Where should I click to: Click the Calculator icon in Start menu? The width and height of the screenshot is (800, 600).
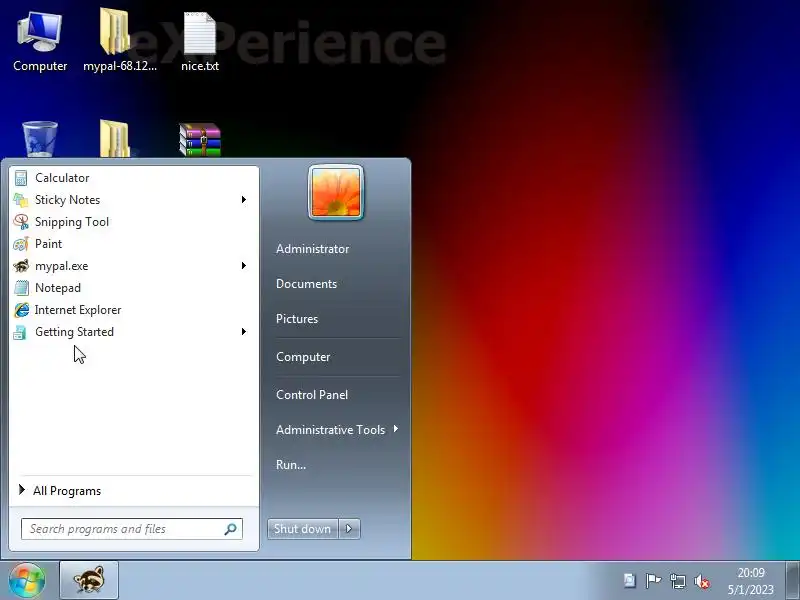[x=21, y=178]
